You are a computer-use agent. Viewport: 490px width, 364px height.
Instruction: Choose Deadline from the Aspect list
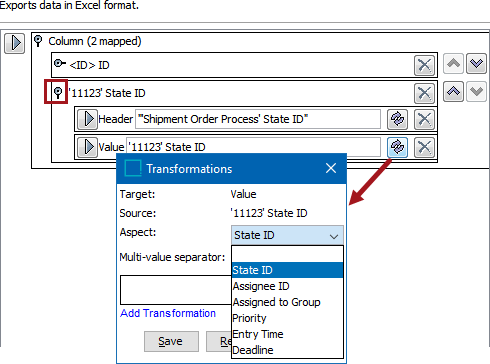click(x=287, y=350)
